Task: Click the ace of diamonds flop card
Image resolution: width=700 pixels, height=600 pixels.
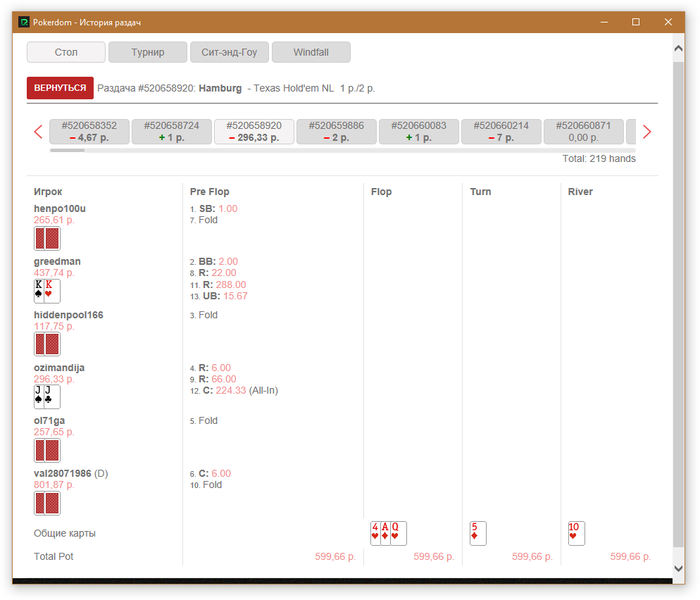Action: pos(385,533)
